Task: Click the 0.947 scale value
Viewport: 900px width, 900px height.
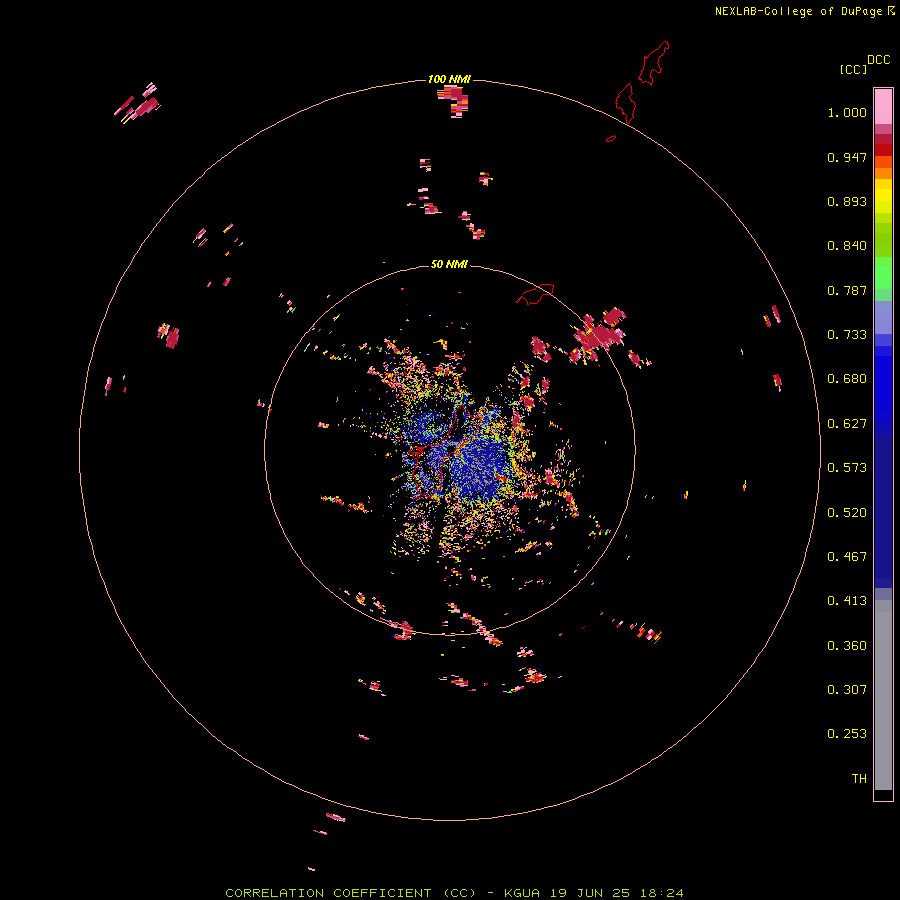Action: tap(847, 157)
